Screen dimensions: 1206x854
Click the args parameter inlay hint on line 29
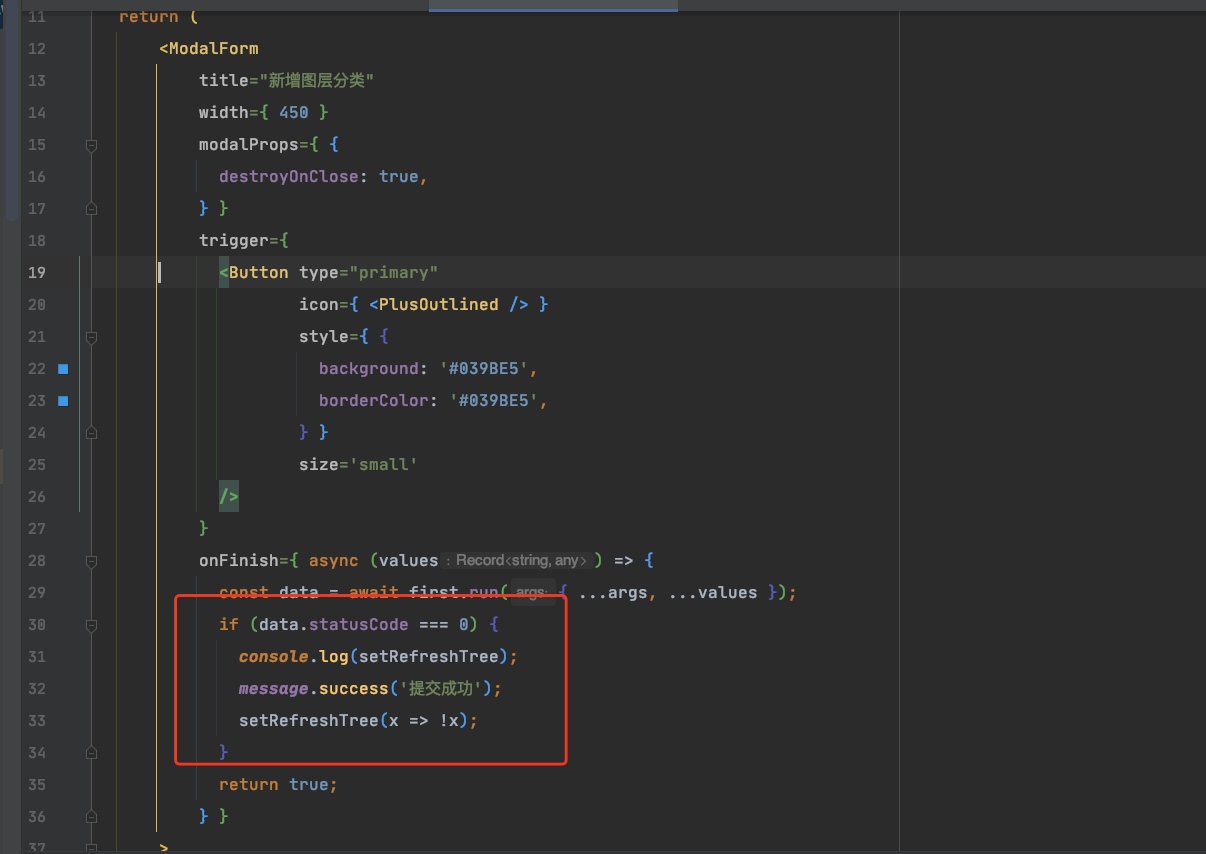531,592
